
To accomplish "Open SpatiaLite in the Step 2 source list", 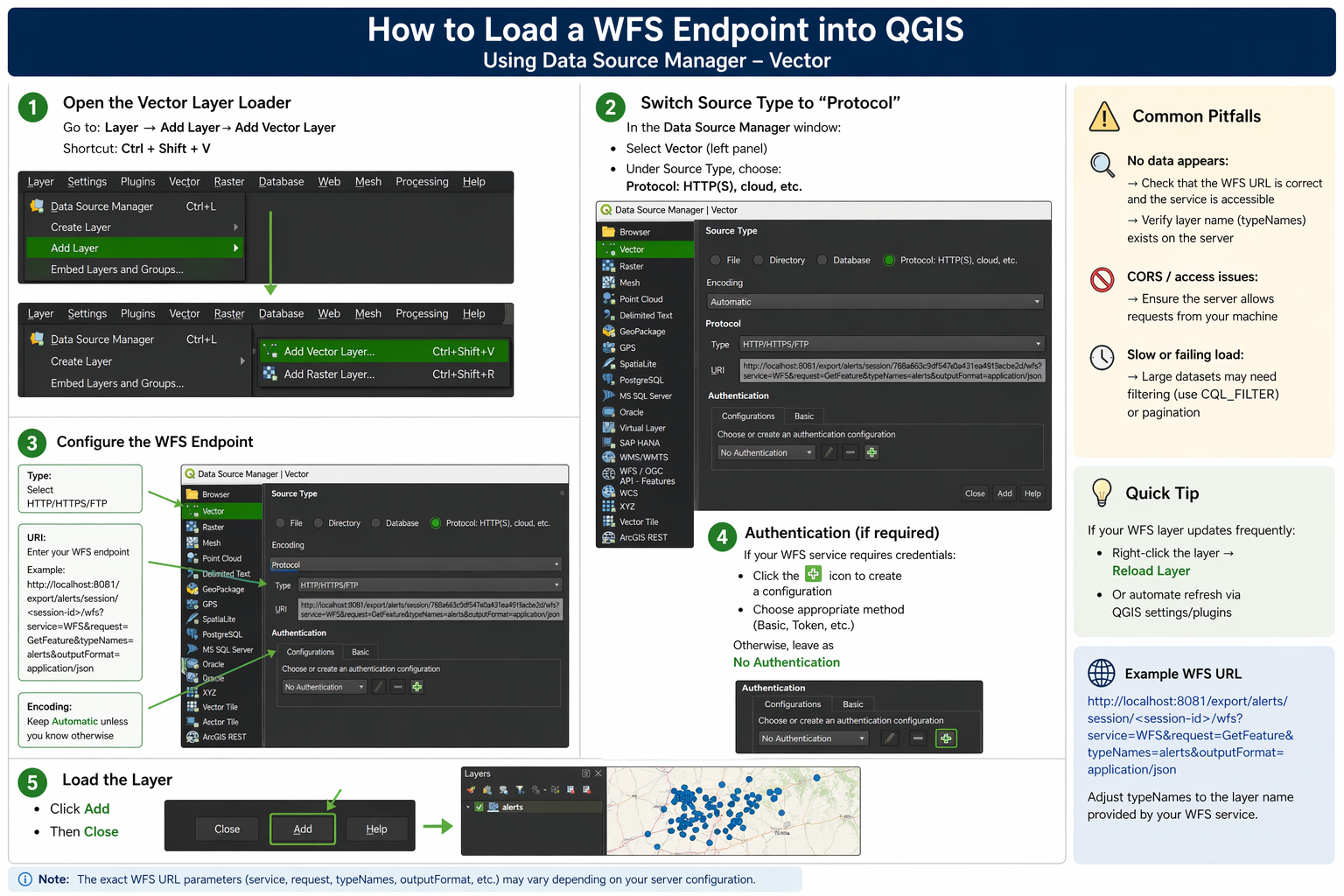I will click(645, 364).
